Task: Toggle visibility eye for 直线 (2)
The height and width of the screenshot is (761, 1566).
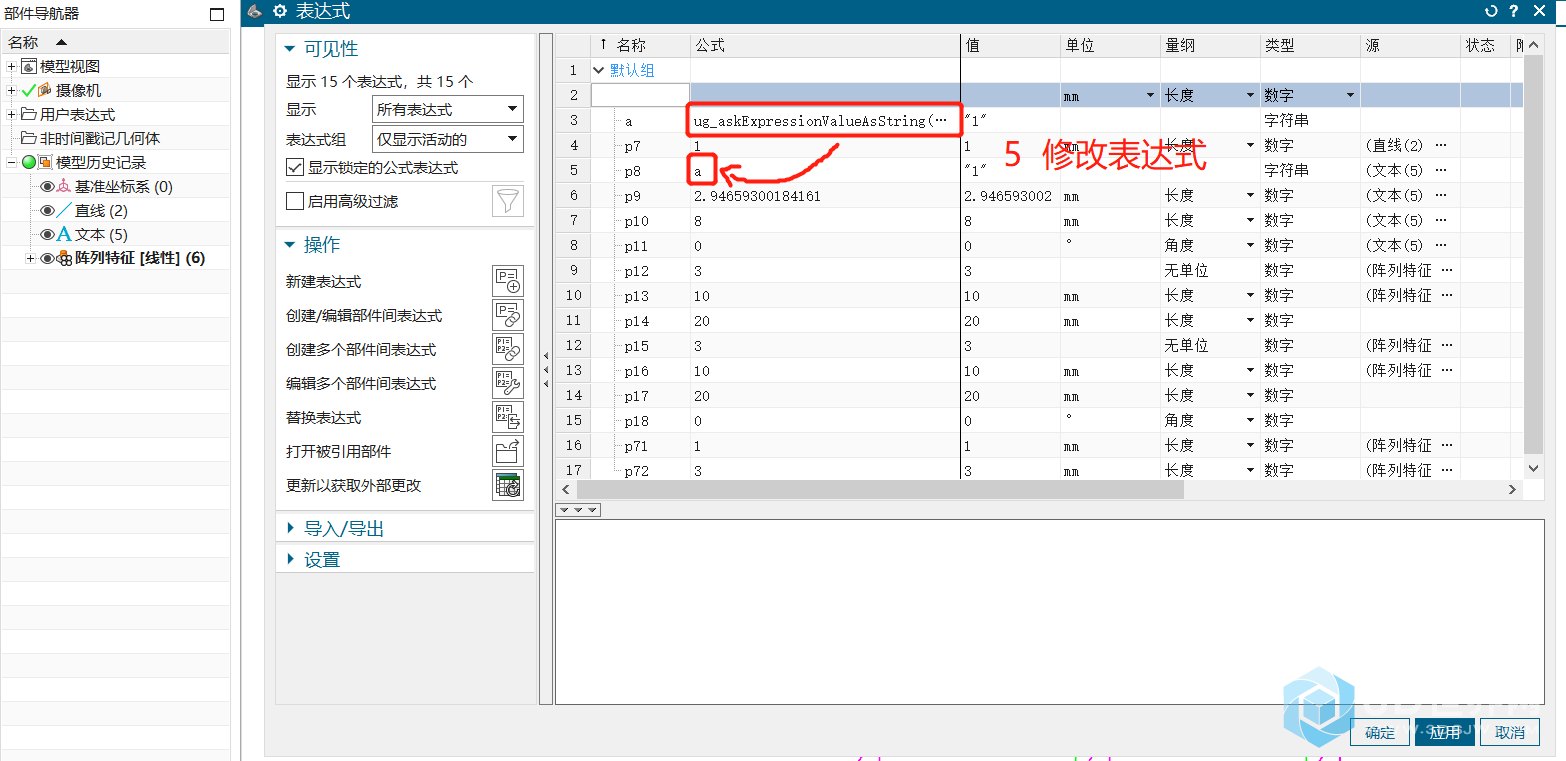Action: point(47,211)
